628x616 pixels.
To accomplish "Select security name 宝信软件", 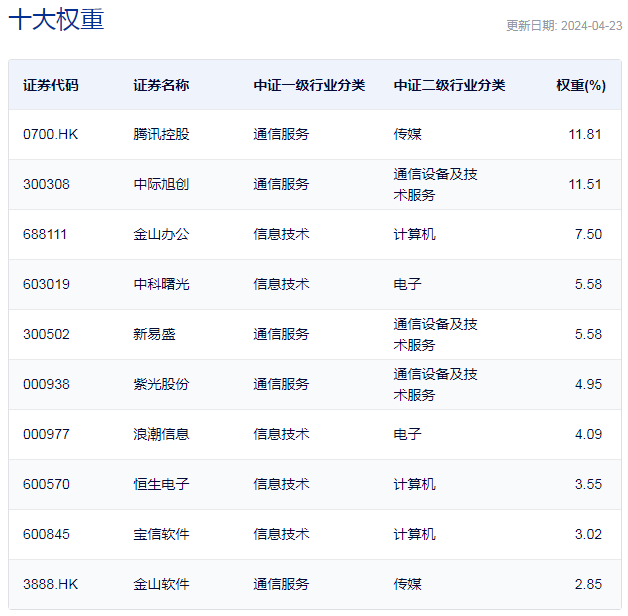I will click(161, 535).
